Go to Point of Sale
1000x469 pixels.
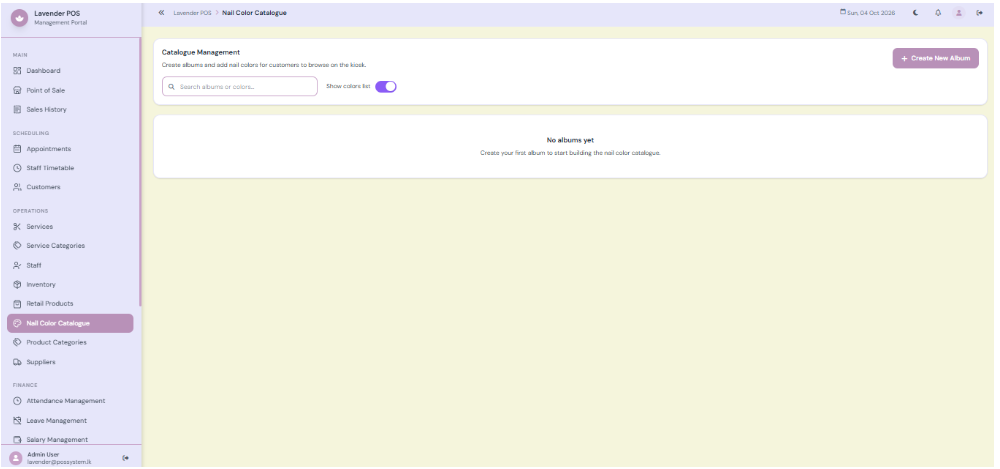[x=70, y=91]
